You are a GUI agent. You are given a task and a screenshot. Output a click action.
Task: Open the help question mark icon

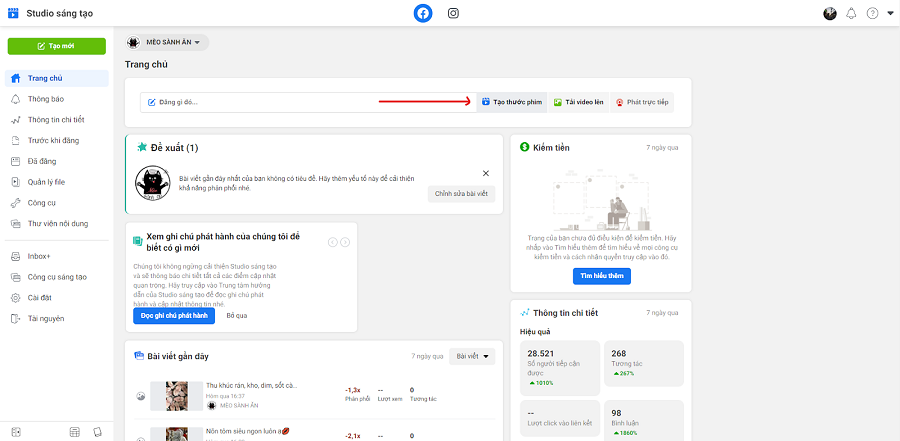pos(872,13)
